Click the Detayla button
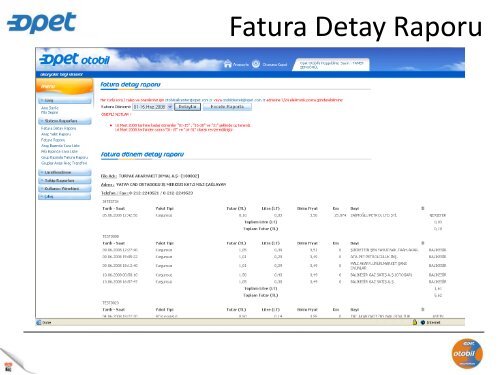 click(187, 107)
